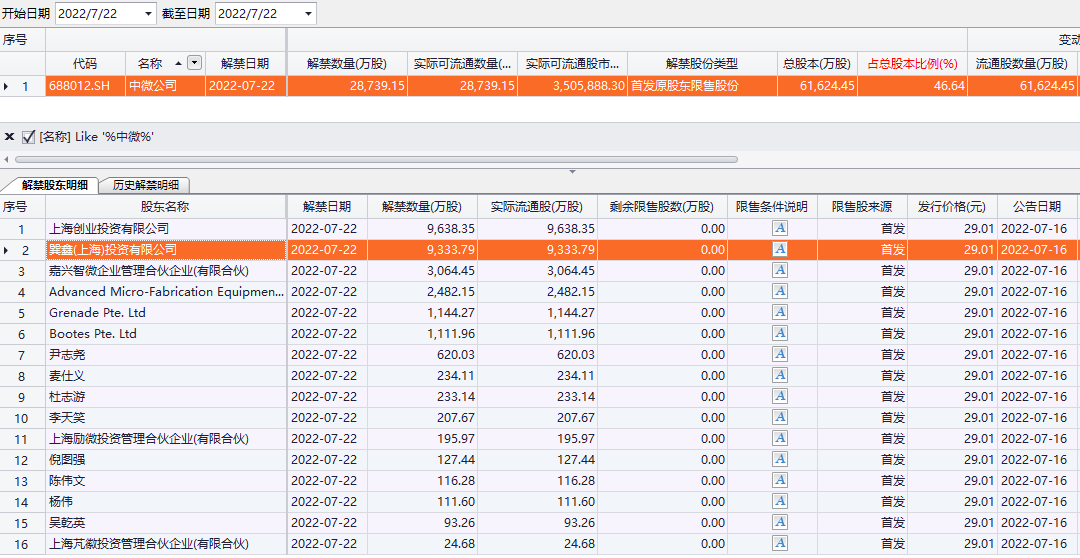View the restriction note icon for Bootes Pte. Ltd

click(x=780, y=334)
